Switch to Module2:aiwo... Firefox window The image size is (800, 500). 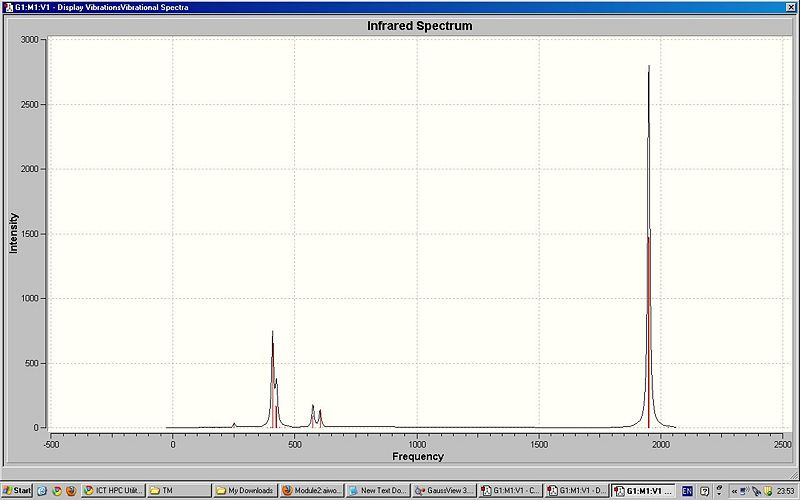point(312,491)
